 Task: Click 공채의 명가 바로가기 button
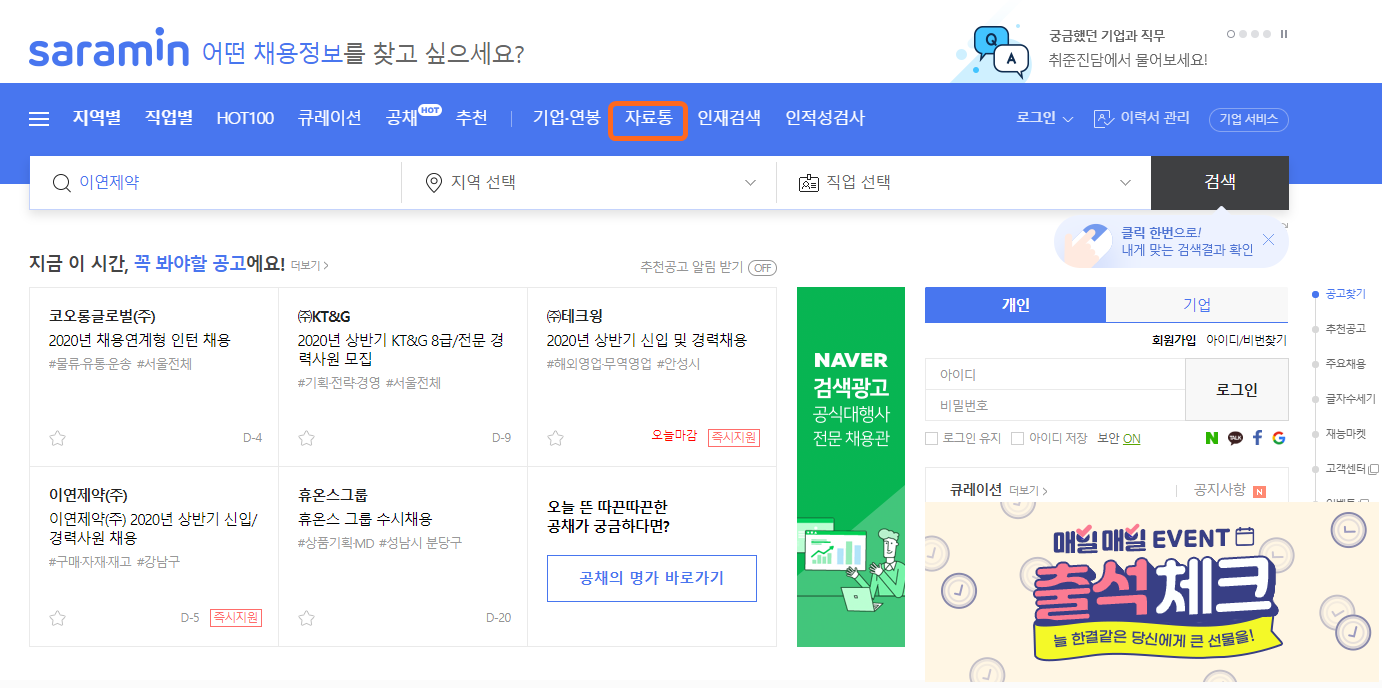(x=652, y=578)
